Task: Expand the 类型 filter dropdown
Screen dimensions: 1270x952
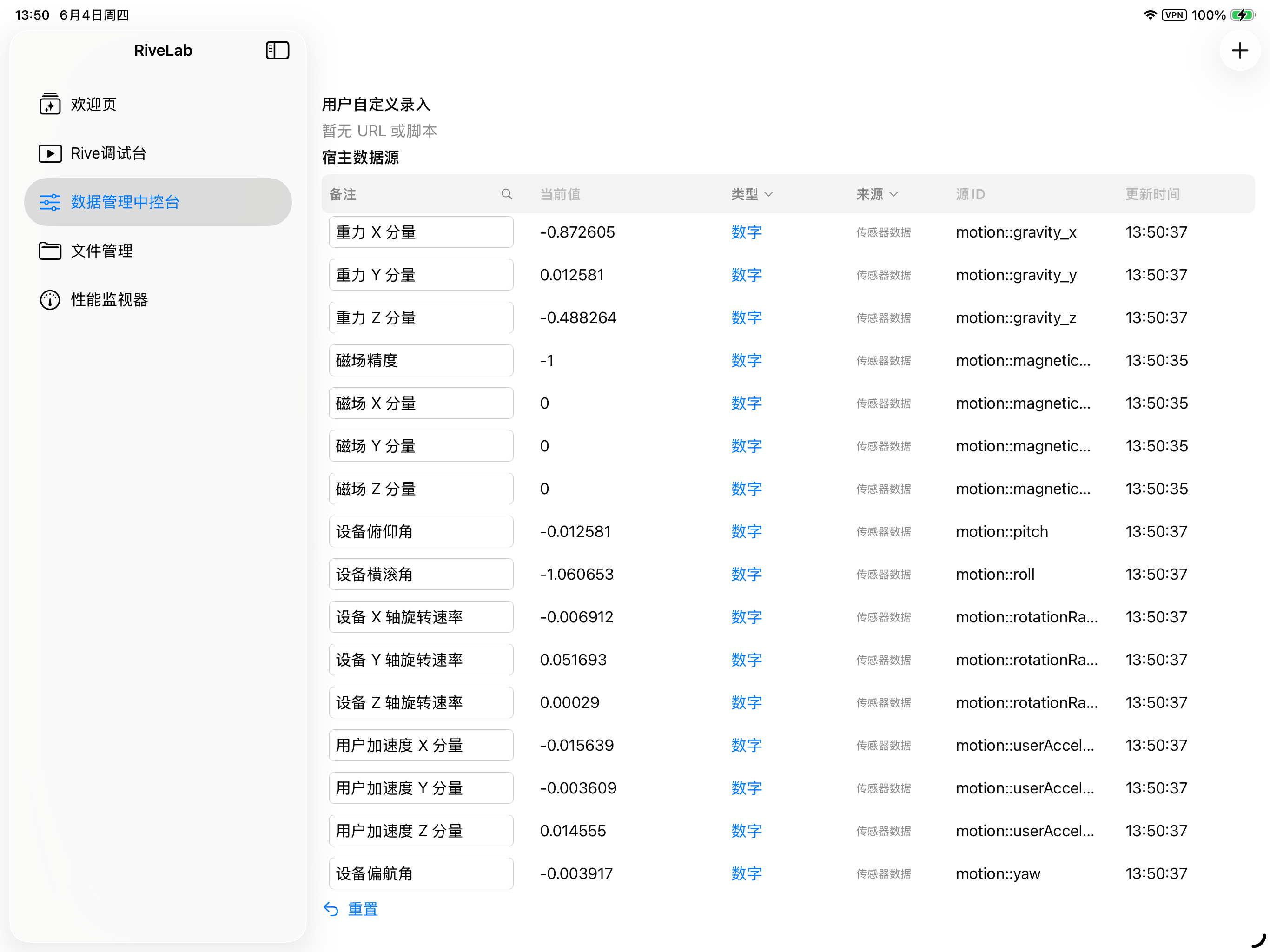Action: (752, 194)
